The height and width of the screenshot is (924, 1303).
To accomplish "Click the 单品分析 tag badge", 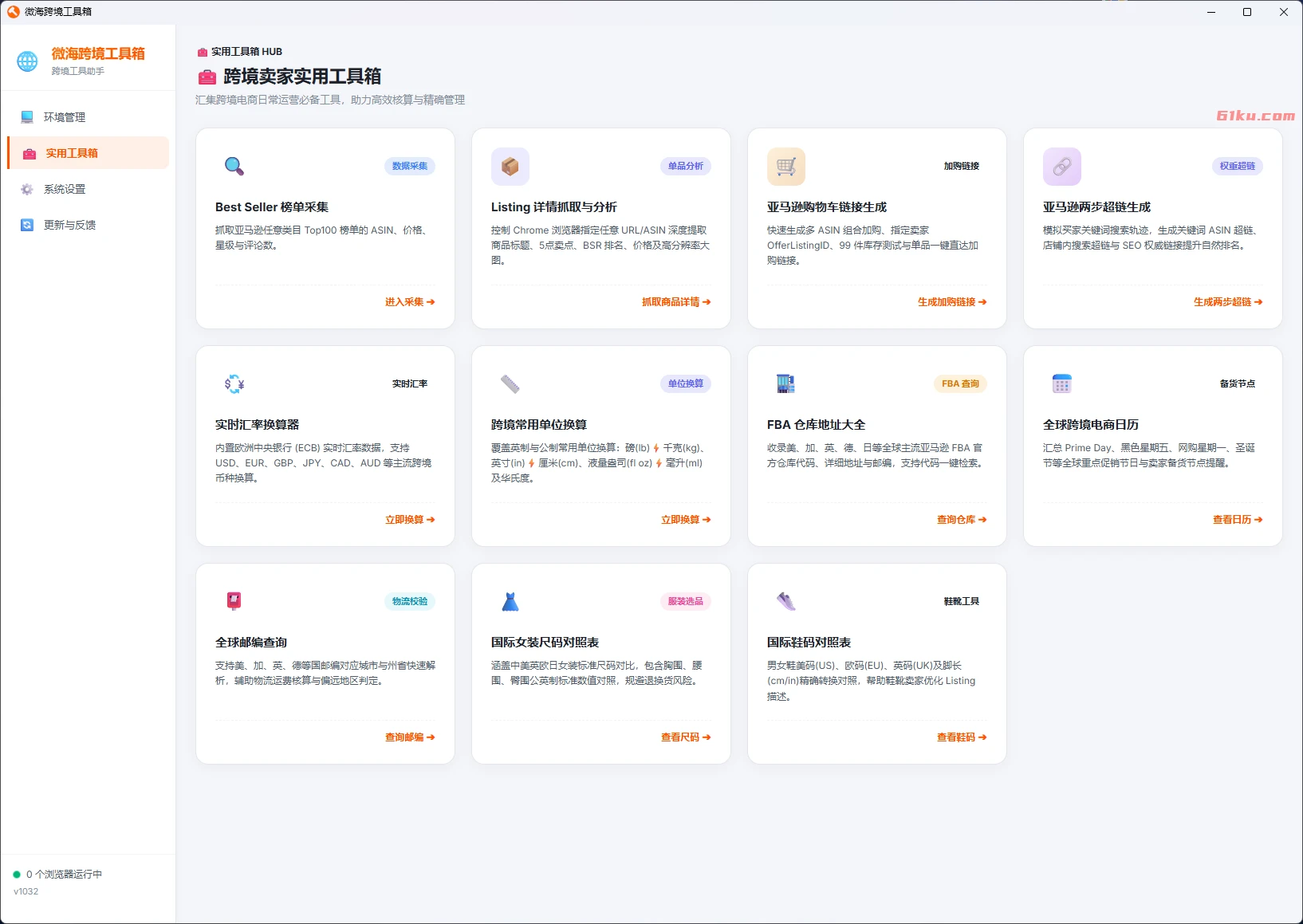I will (x=686, y=167).
